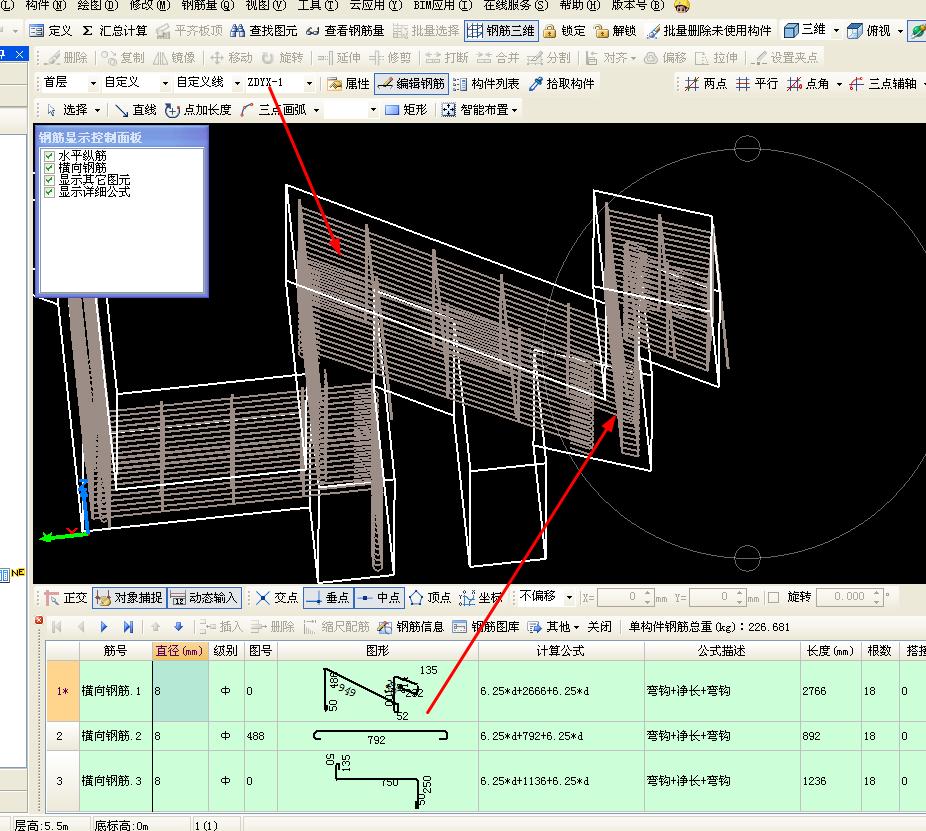
Task: Enable the 旋转 rotate checkbox
Action: tap(774, 598)
